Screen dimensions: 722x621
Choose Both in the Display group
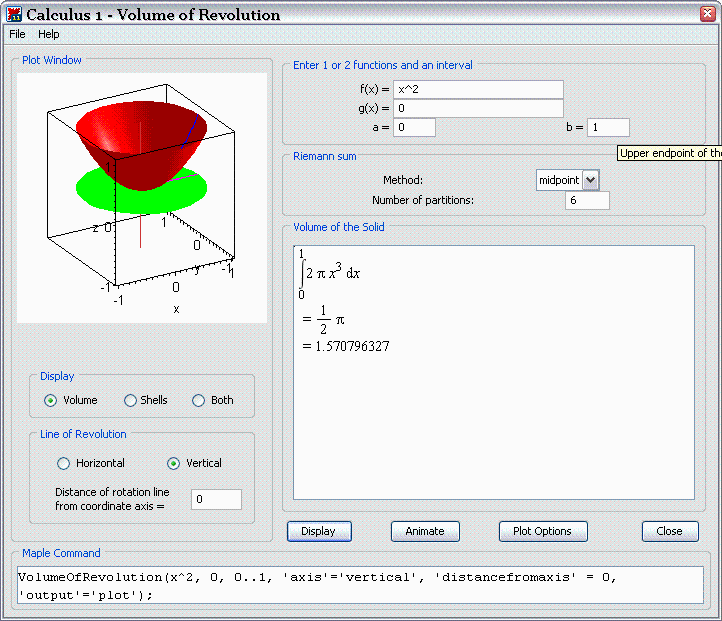pyautogui.click(x=198, y=400)
